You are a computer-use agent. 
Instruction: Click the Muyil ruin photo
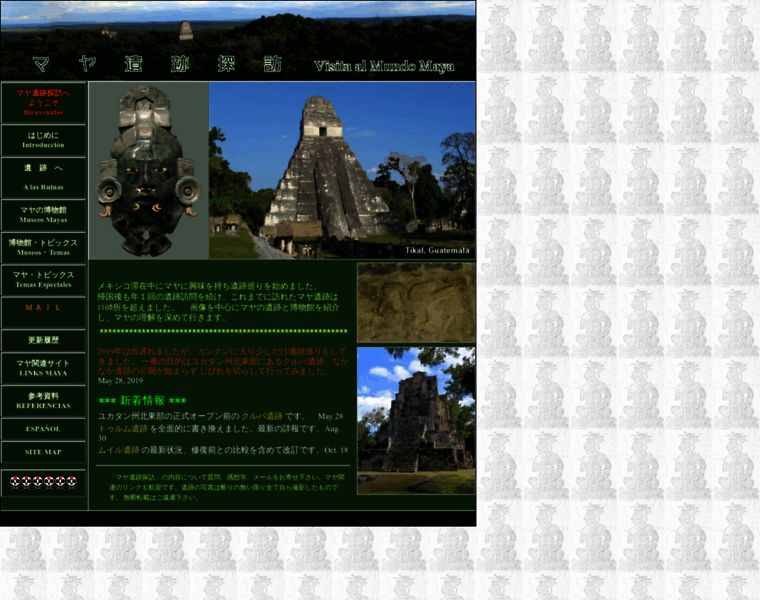click(416, 421)
